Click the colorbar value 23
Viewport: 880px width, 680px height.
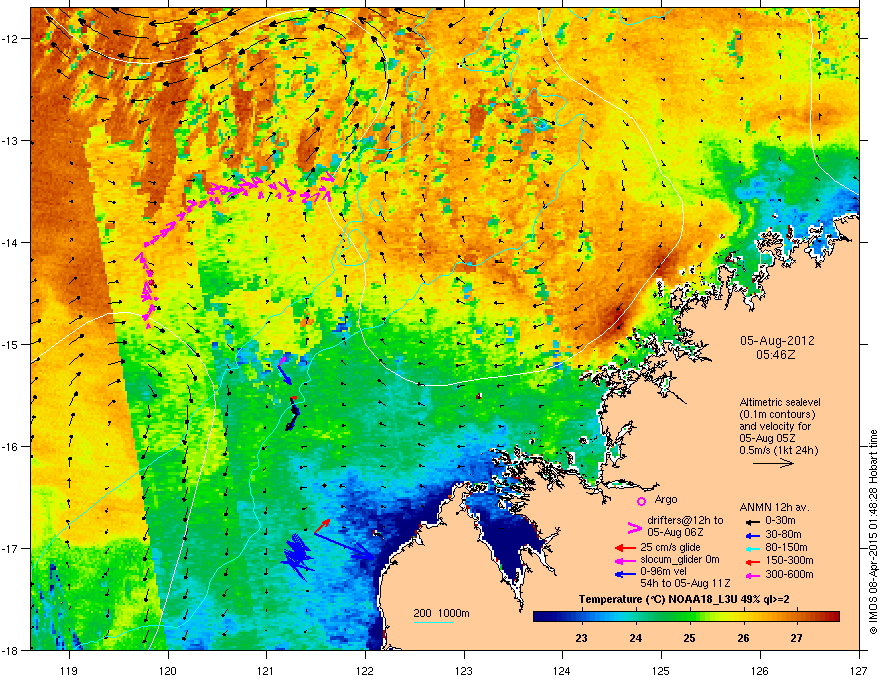(x=581, y=638)
